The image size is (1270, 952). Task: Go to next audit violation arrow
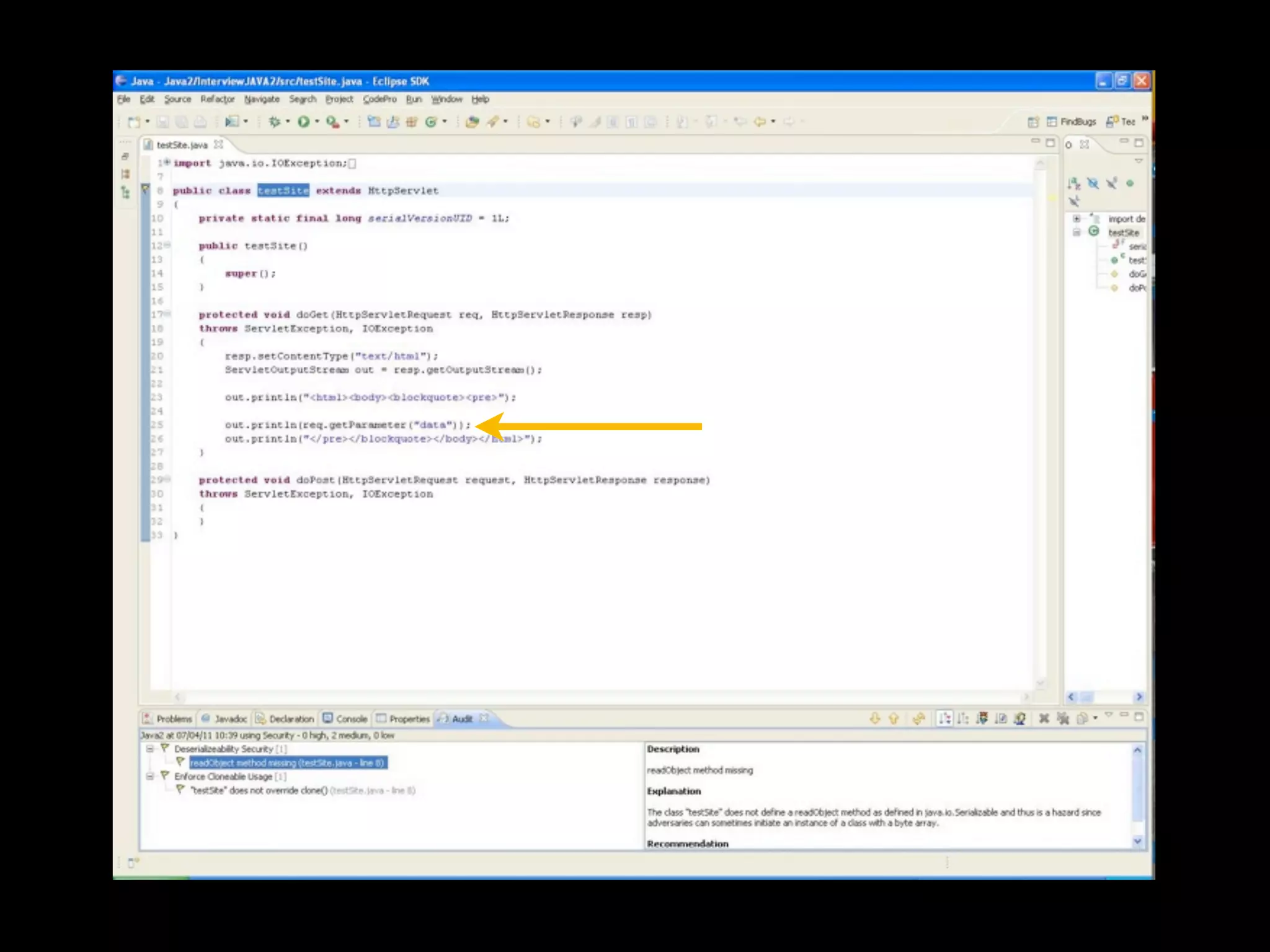click(875, 718)
